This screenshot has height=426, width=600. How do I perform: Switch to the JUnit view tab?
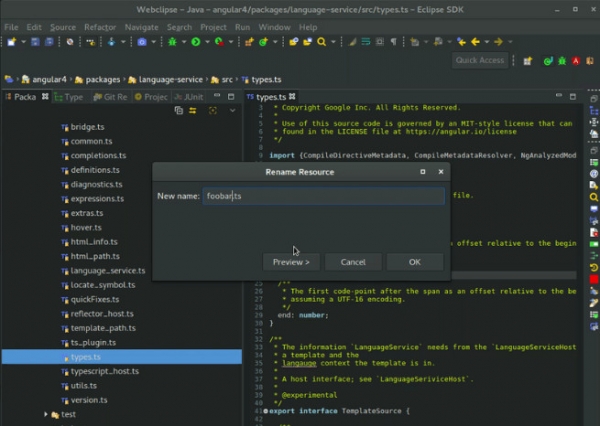point(189,97)
